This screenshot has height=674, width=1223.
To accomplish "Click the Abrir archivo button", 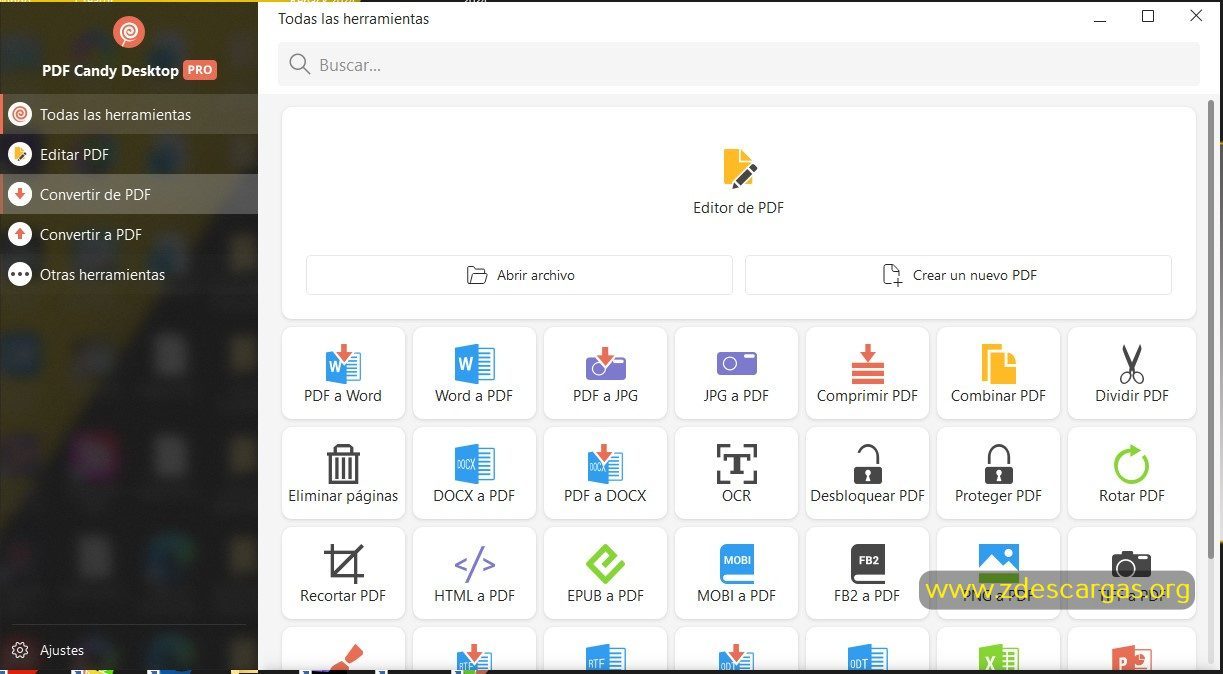I will [x=519, y=275].
